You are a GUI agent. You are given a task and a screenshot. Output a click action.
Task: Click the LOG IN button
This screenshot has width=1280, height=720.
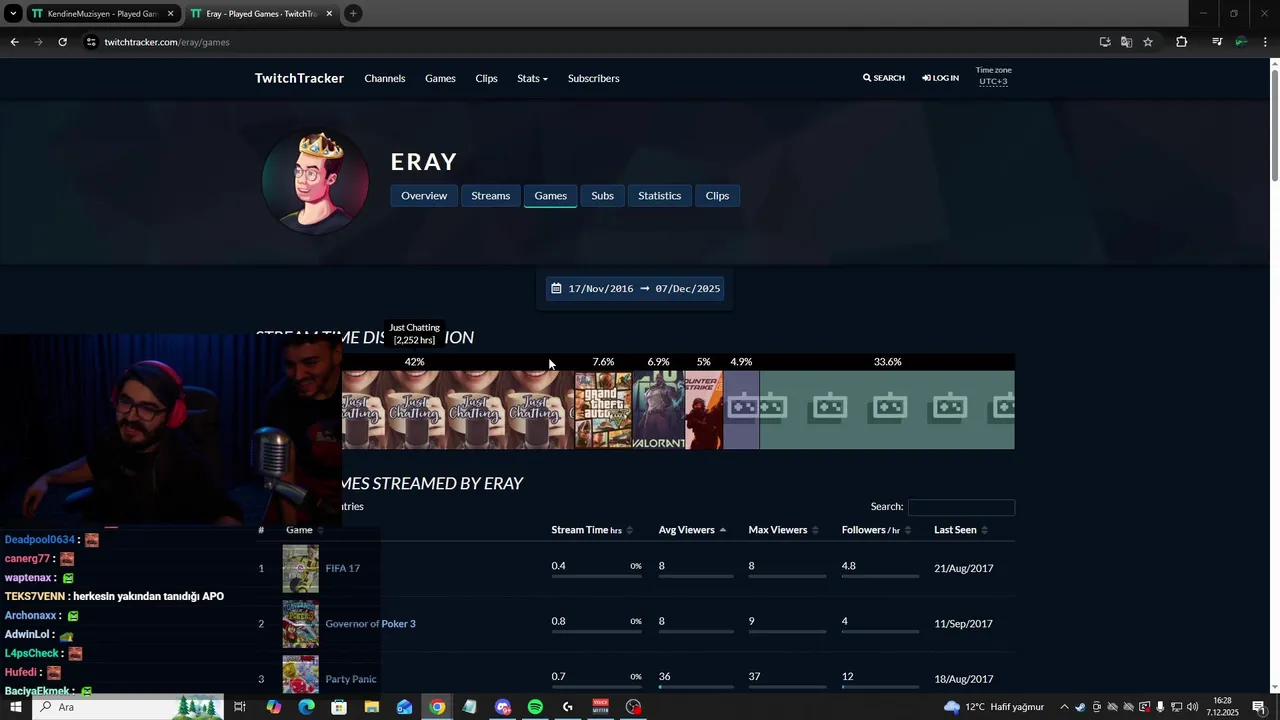point(941,78)
